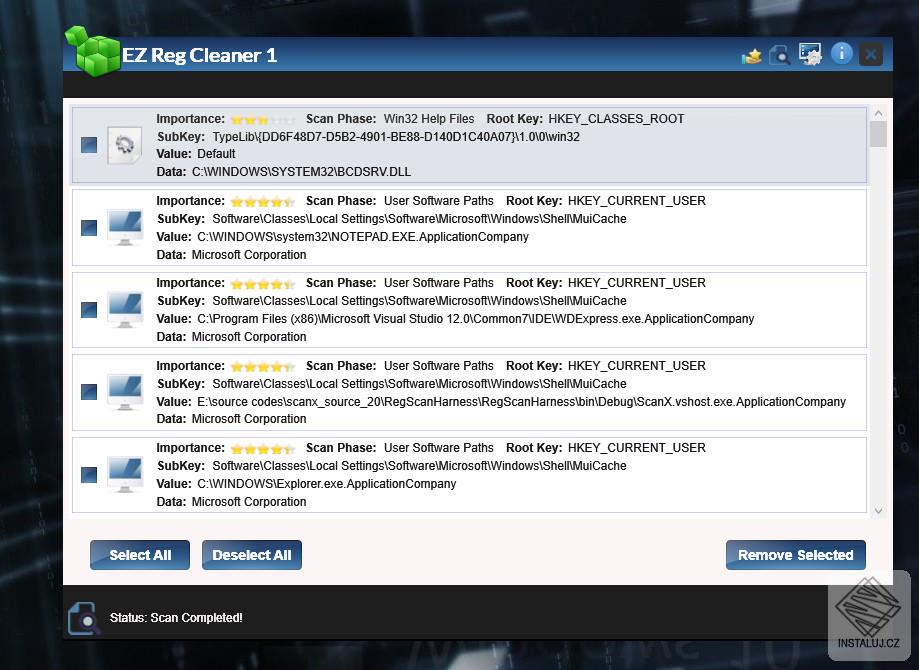Click the monitor icon on the WDExpress.exe entry

point(124,309)
